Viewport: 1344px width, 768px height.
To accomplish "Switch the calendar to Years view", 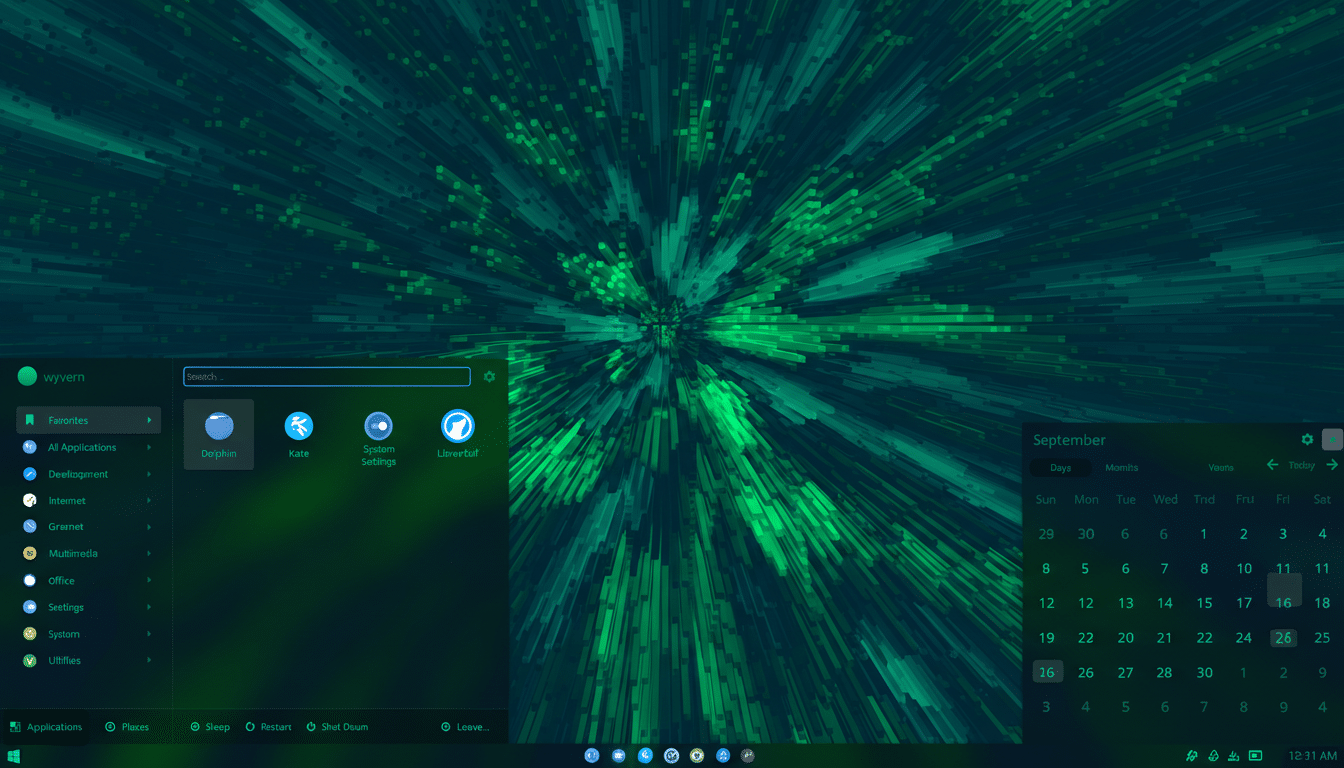I will point(1221,467).
